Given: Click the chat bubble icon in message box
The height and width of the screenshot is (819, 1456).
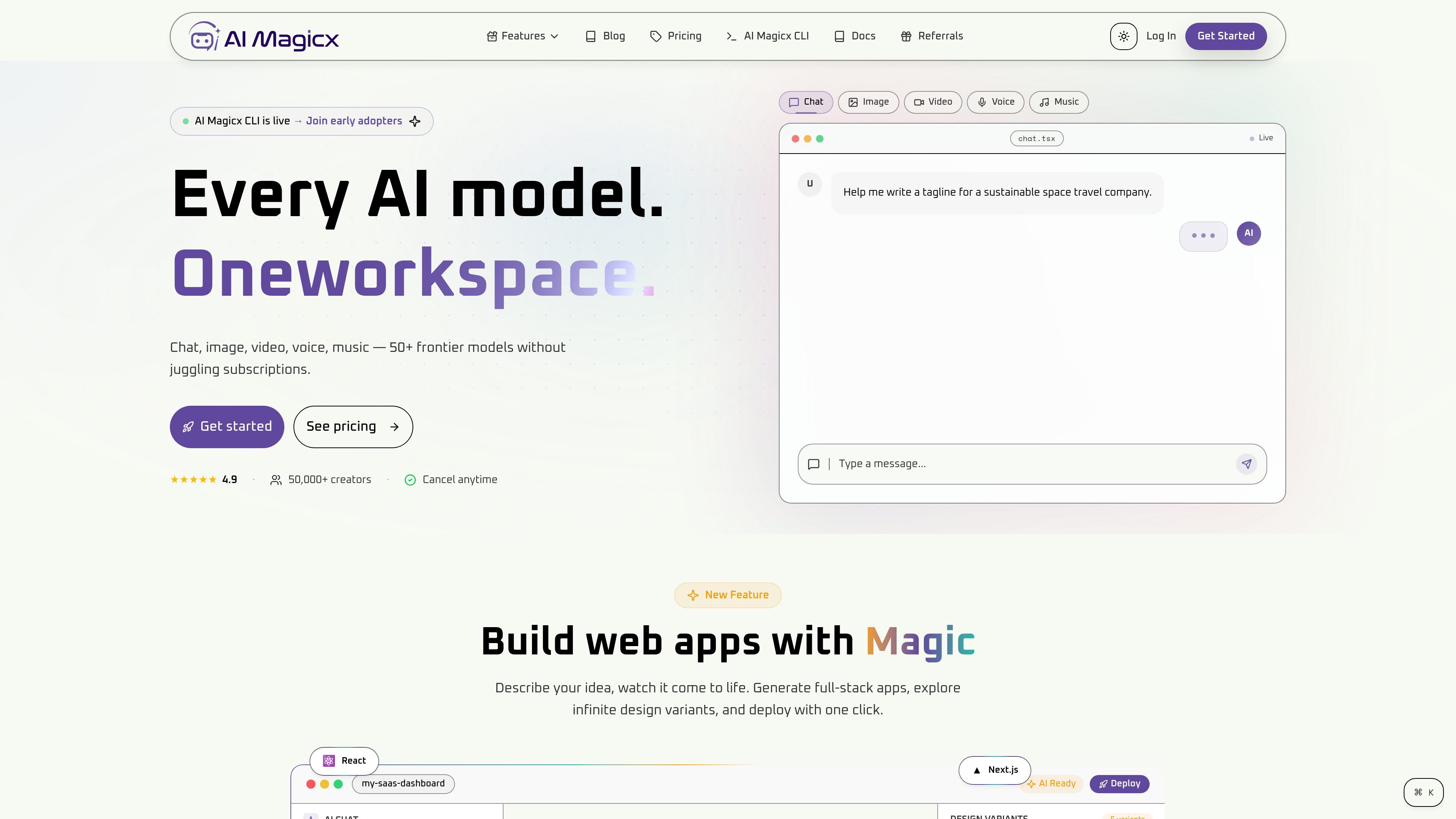Looking at the screenshot, I should (x=813, y=464).
